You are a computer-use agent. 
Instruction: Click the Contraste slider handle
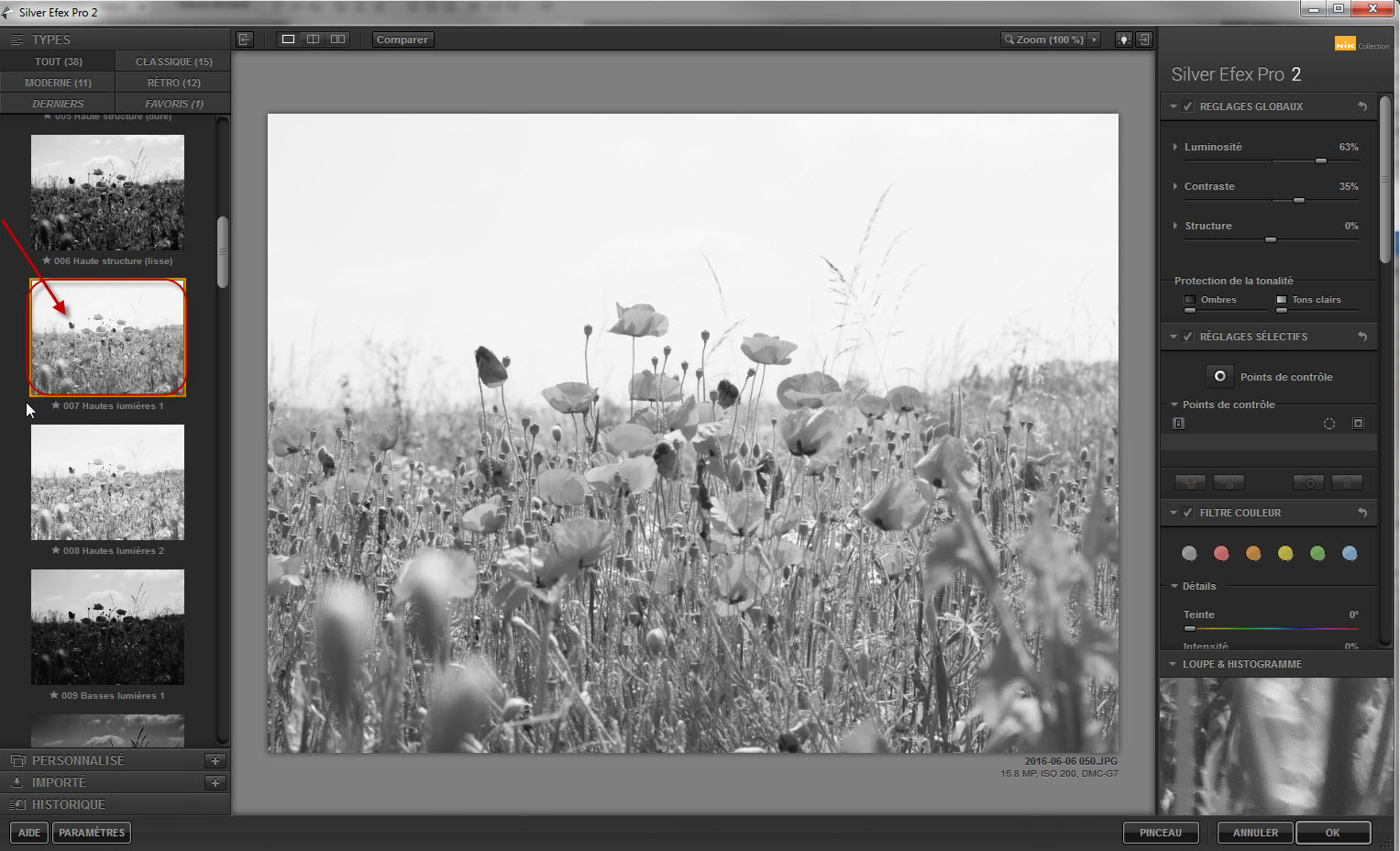click(1298, 200)
